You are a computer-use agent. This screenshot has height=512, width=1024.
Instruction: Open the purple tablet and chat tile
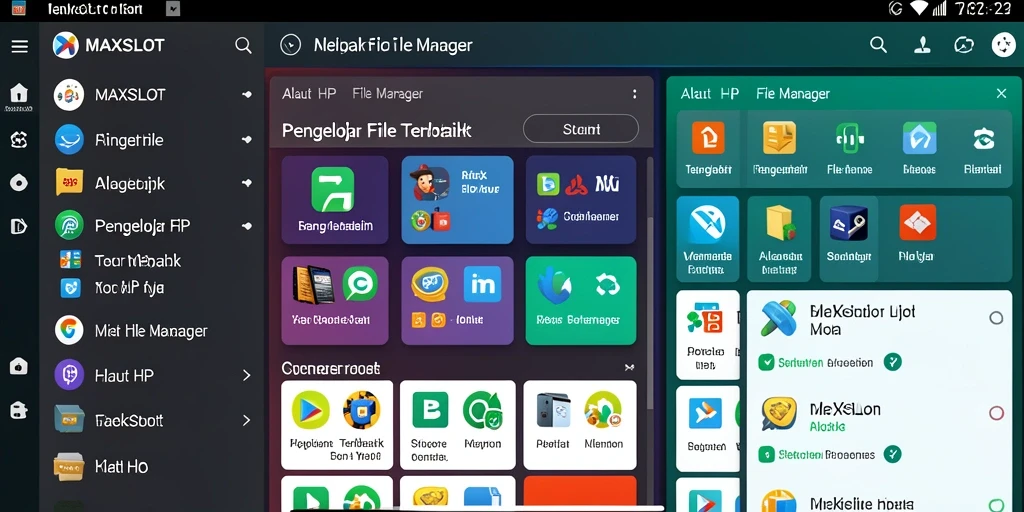tap(335, 300)
